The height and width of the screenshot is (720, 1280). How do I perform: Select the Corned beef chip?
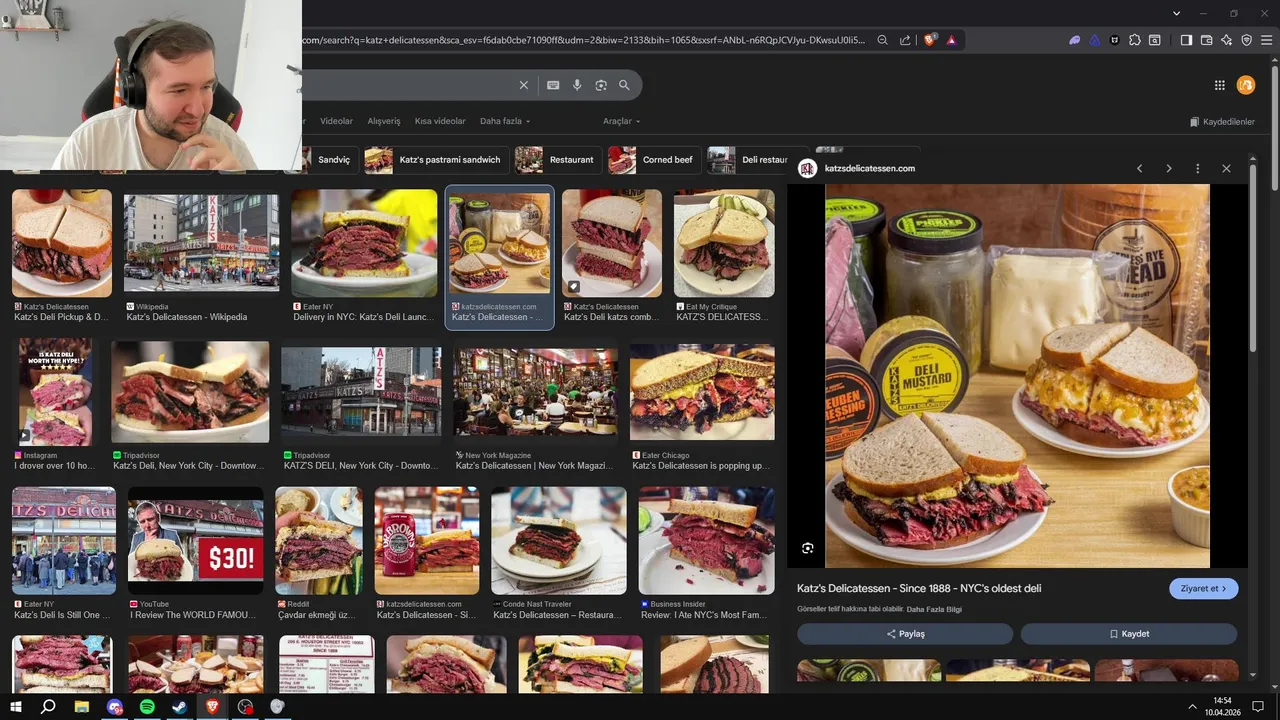tap(654, 160)
